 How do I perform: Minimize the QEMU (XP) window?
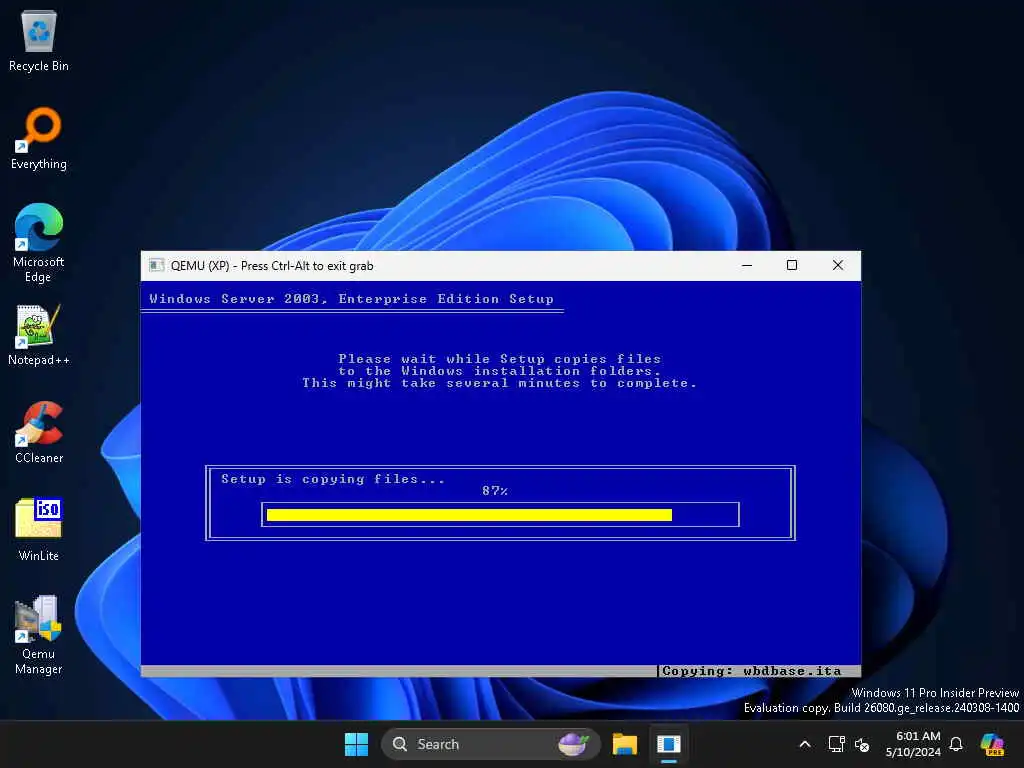747,265
